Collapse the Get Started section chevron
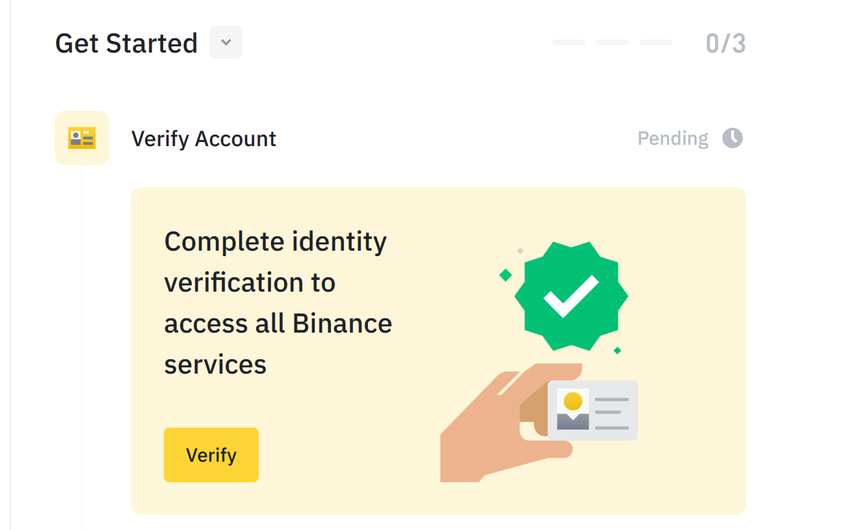The width and height of the screenshot is (850, 530). 226,43
